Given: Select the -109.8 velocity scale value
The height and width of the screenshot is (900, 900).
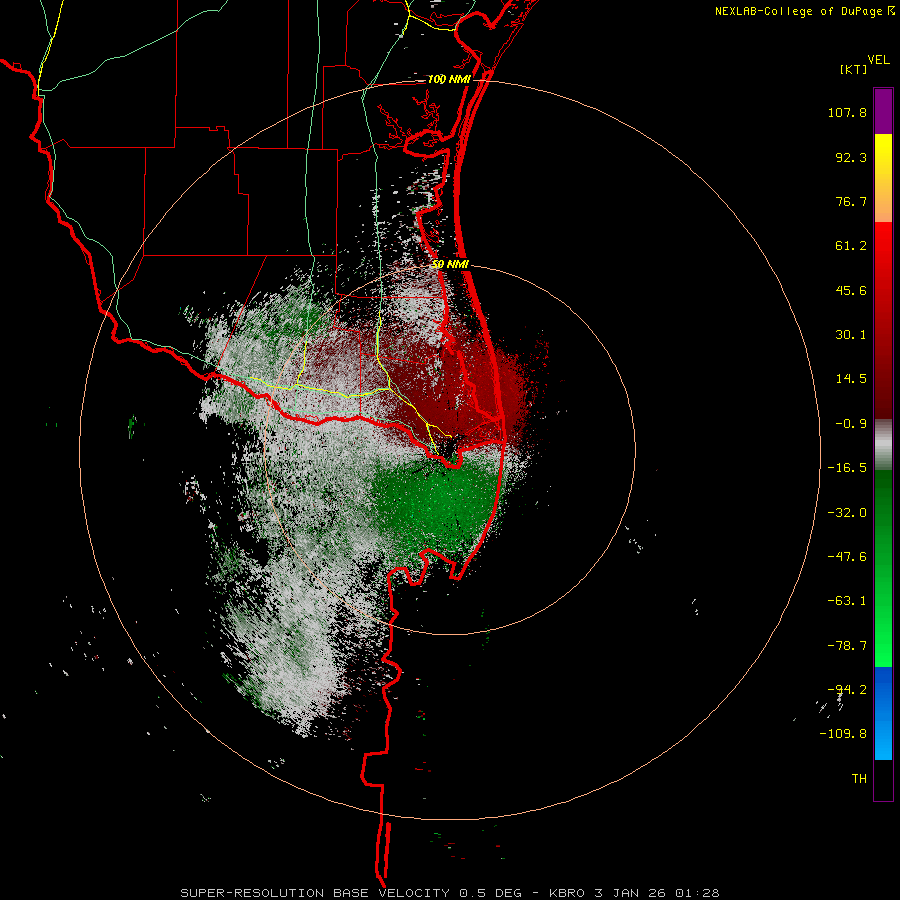Looking at the screenshot, I should 843,734.
